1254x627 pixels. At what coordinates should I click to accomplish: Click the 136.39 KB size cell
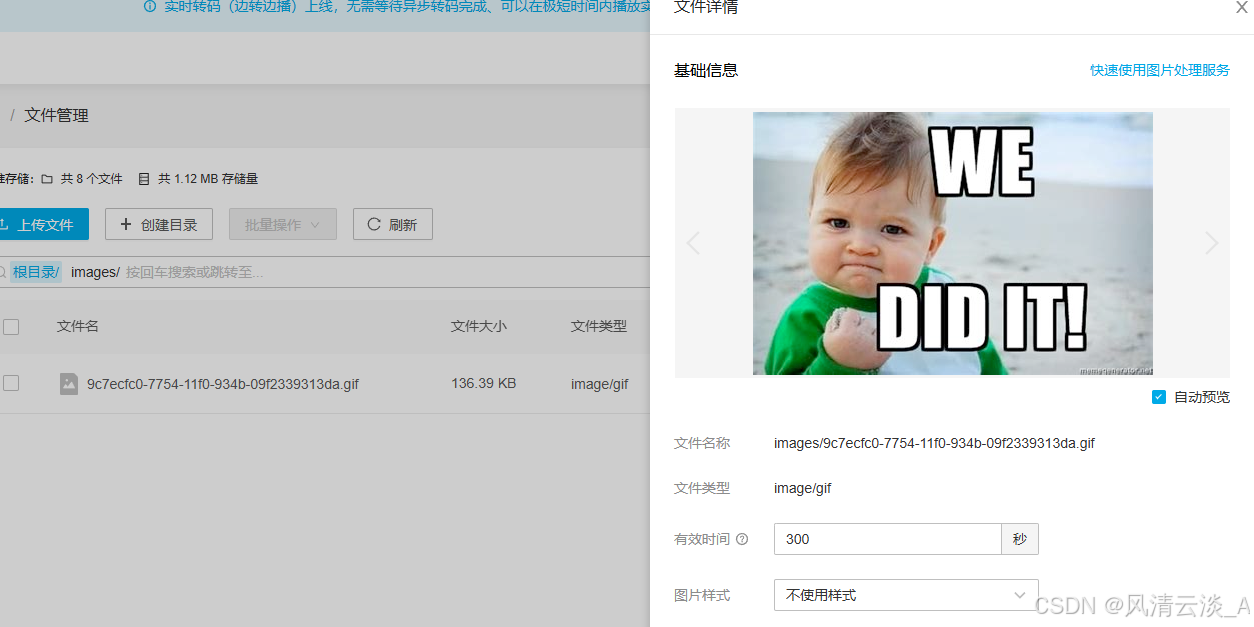point(484,383)
